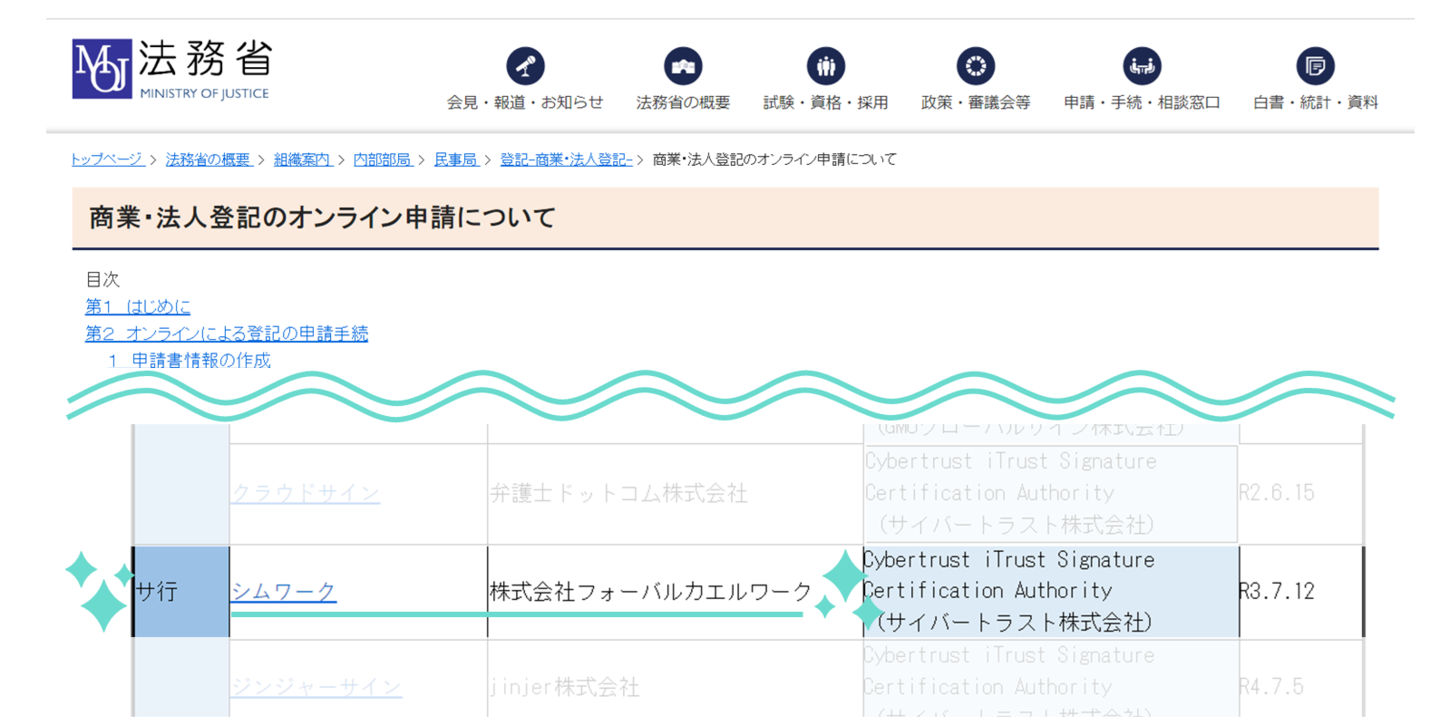Open the 申請・手続・相談窓口 menu label

point(1142,102)
